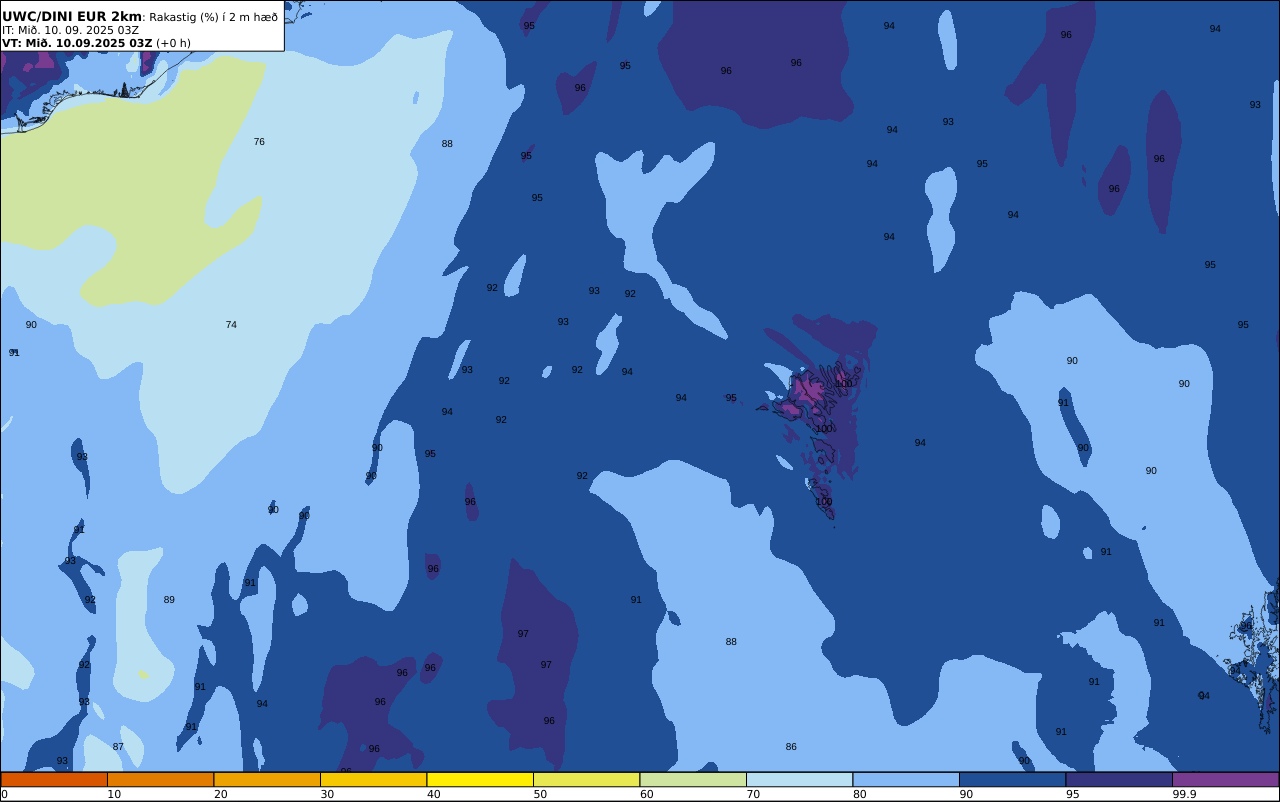The width and height of the screenshot is (1280, 802).
Task: Click the 76 humidity value on the map
Action: pos(259,142)
